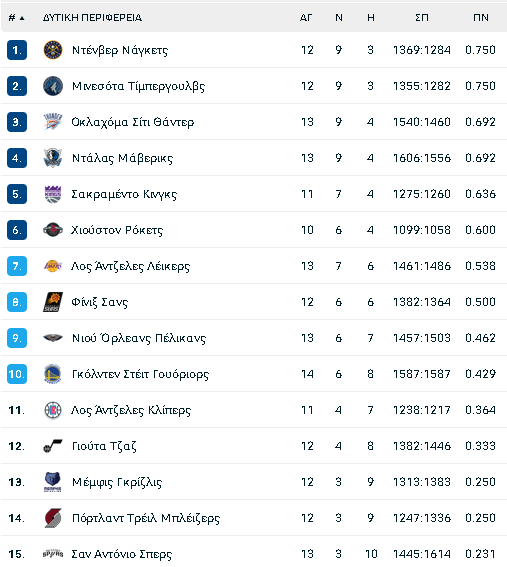
Task: Click the Denver Nuggets team logo
Action: coord(53,50)
